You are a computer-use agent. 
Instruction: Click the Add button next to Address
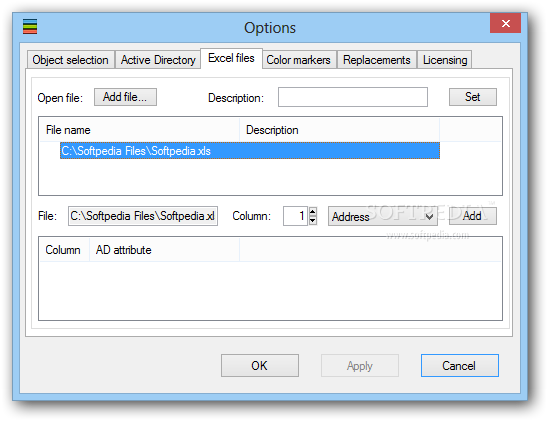point(473,216)
